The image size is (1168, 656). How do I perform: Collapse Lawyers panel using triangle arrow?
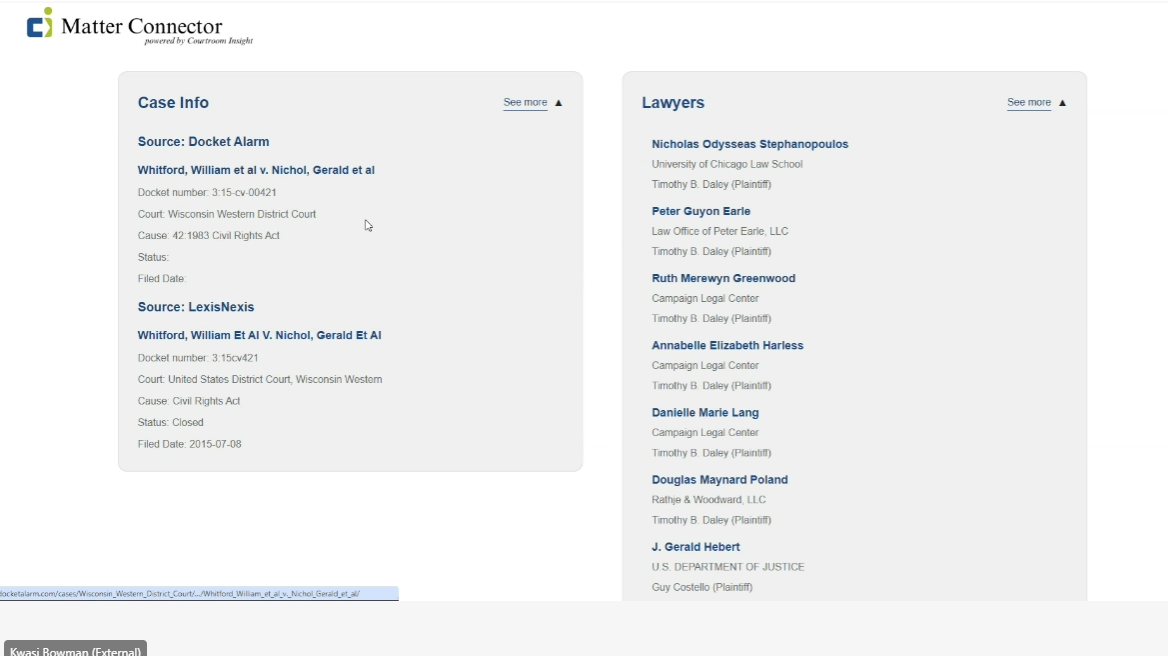(1062, 103)
